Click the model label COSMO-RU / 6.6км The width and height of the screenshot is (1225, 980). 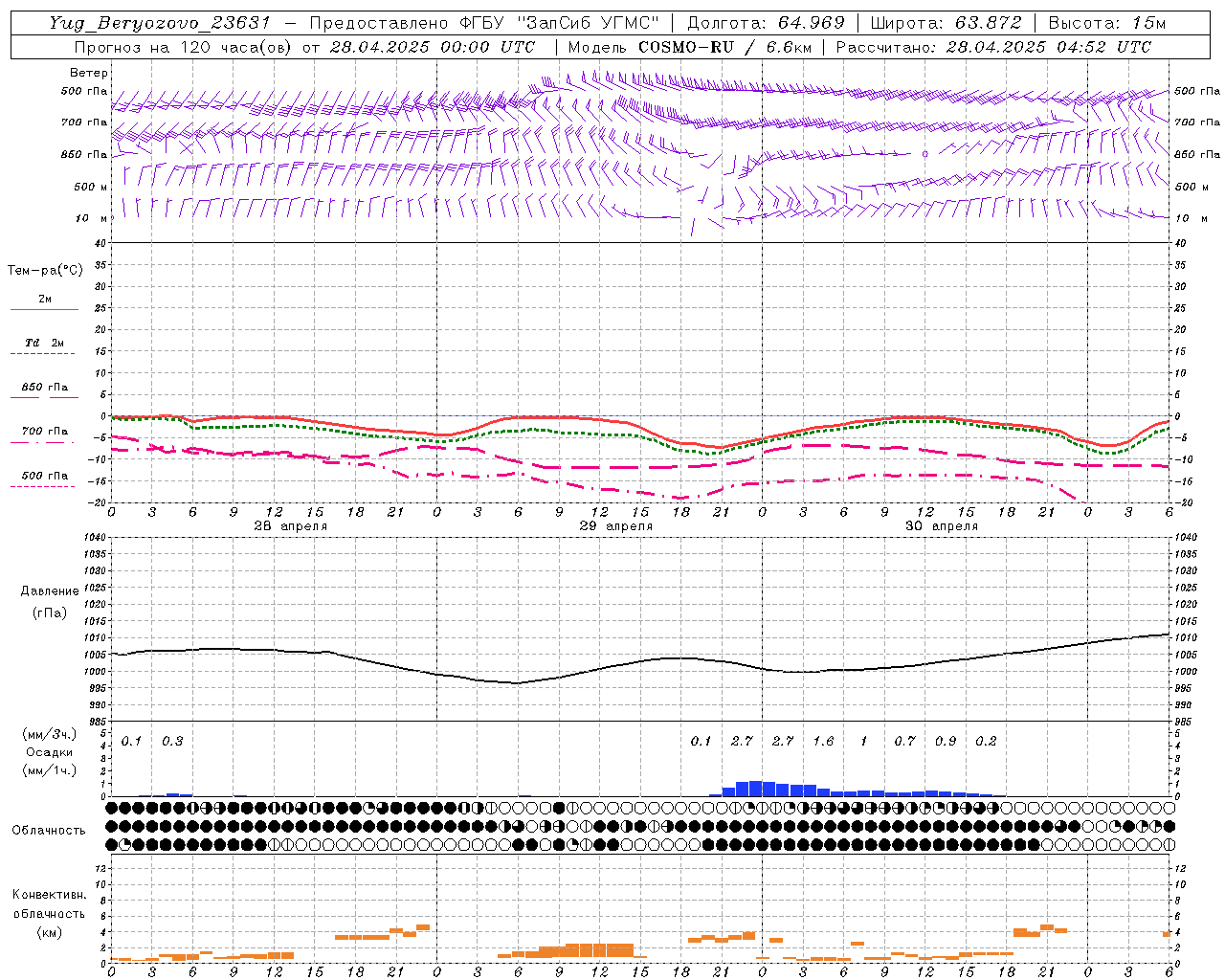(725, 47)
